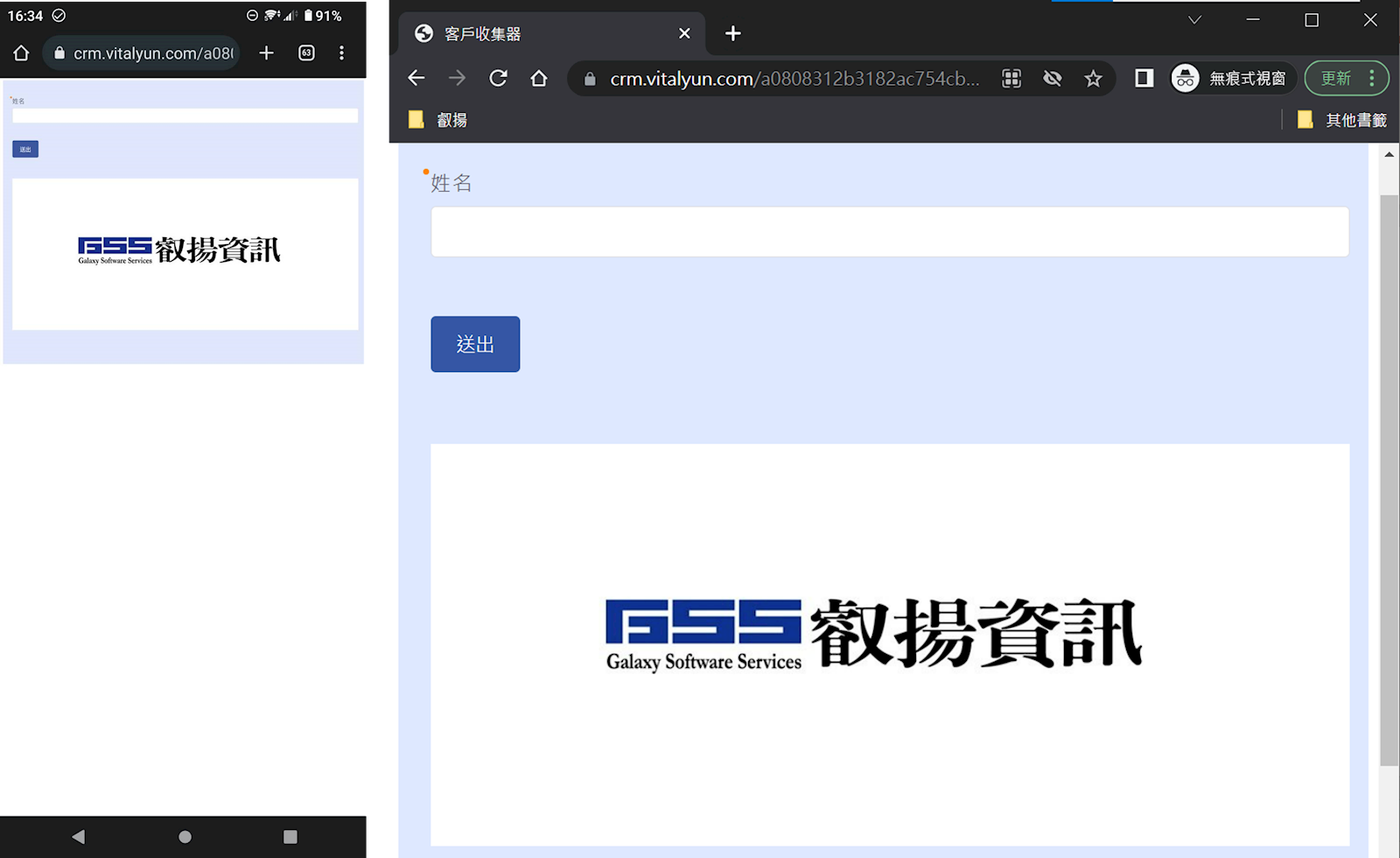Viewport: 1400px width, 858px height.
Task: Click the vertical scrollbar thumb
Action: click(1389, 480)
